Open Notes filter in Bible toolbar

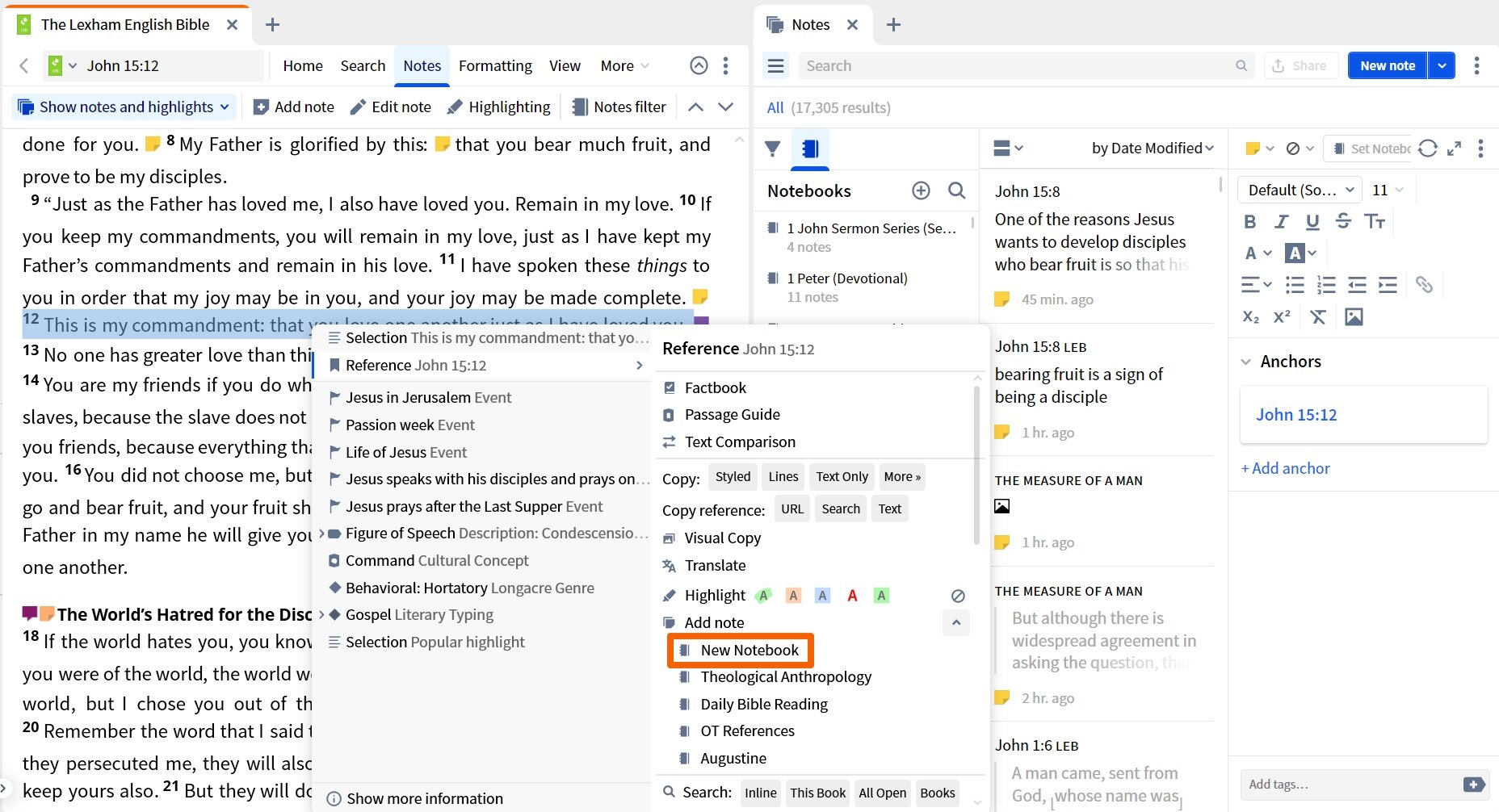pyautogui.click(x=619, y=107)
